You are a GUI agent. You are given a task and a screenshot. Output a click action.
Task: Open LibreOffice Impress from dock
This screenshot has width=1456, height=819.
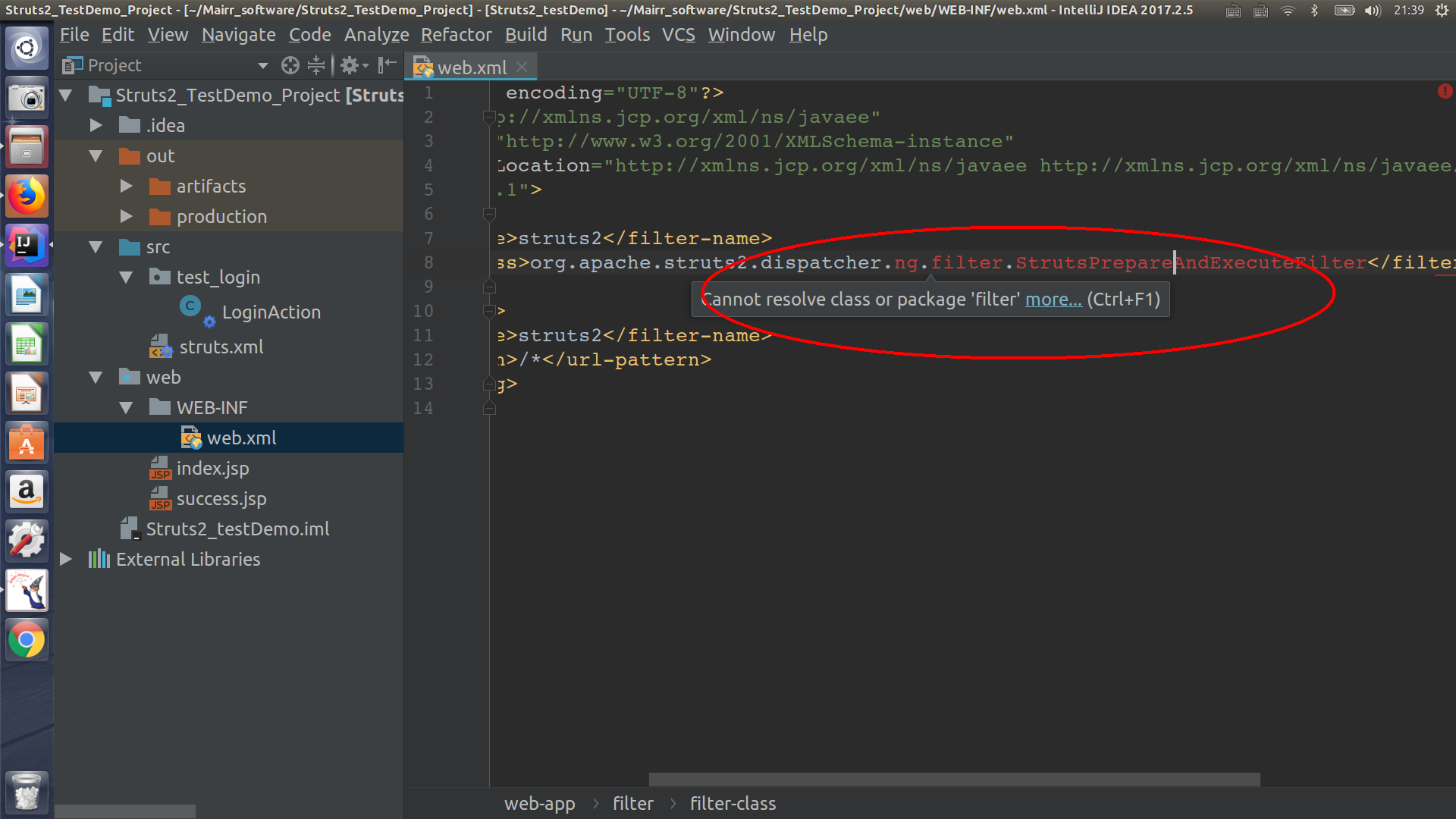point(27,394)
